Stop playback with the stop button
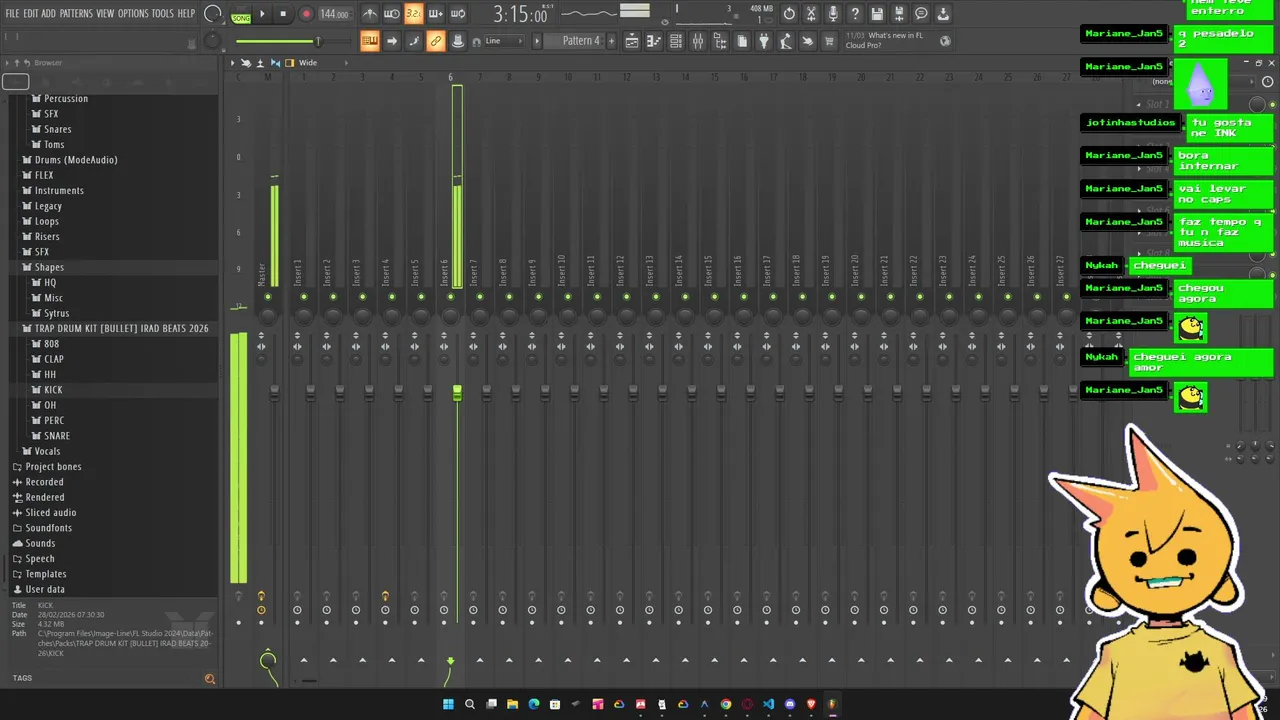The width and height of the screenshot is (1280, 720). point(283,14)
